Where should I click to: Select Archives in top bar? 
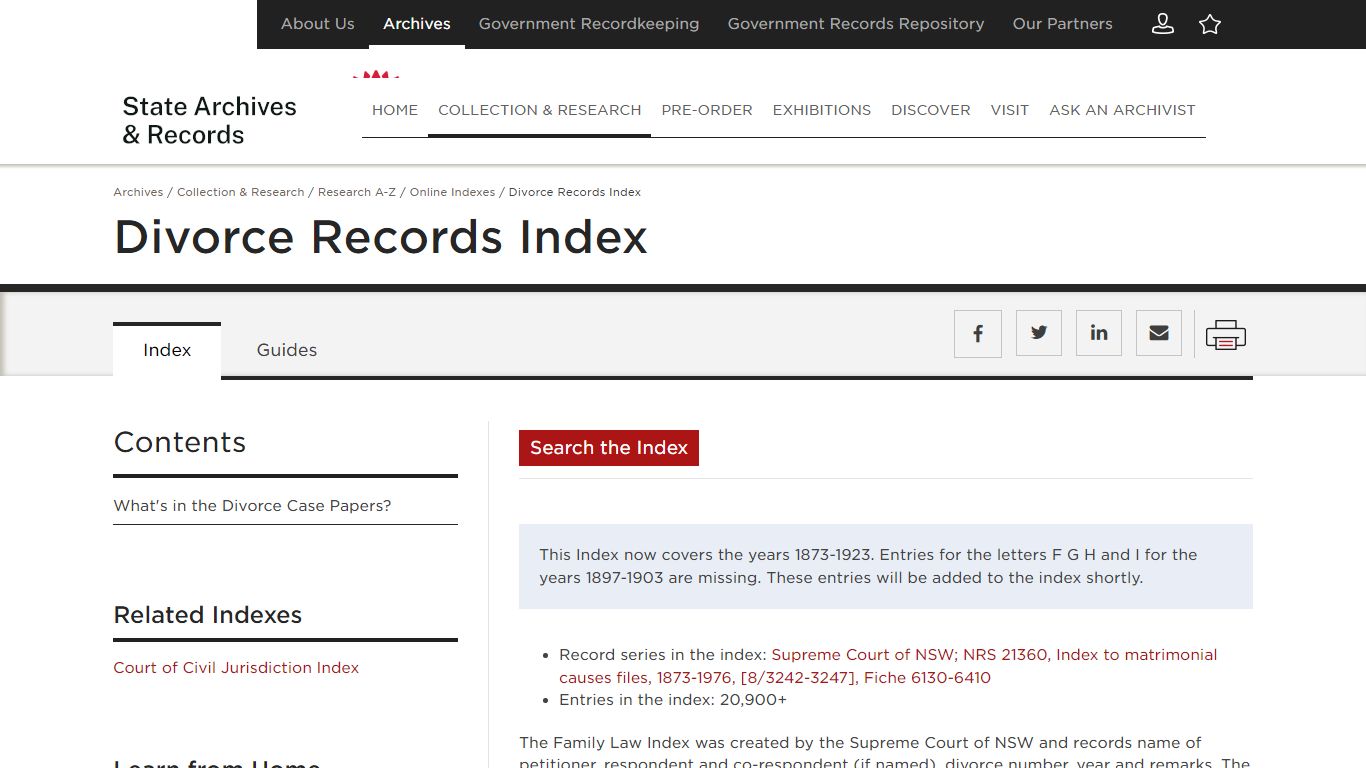coord(417,24)
